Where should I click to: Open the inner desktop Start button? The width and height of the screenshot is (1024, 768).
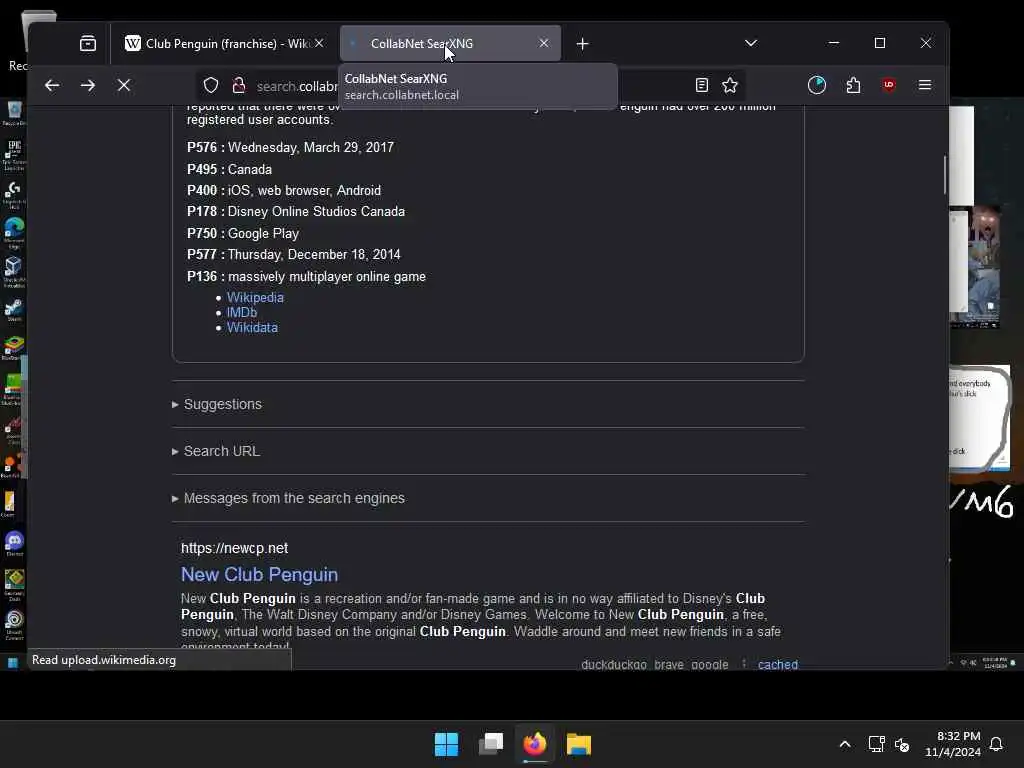(12, 663)
